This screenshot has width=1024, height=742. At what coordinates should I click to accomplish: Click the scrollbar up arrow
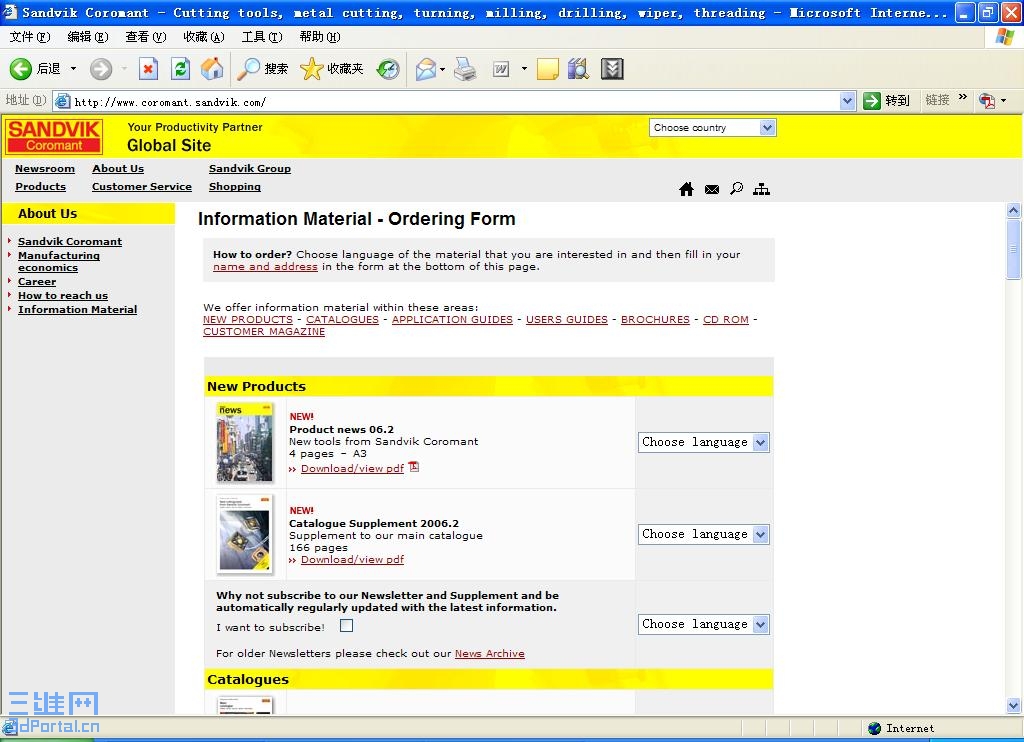pyautogui.click(x=1013, y=210)
